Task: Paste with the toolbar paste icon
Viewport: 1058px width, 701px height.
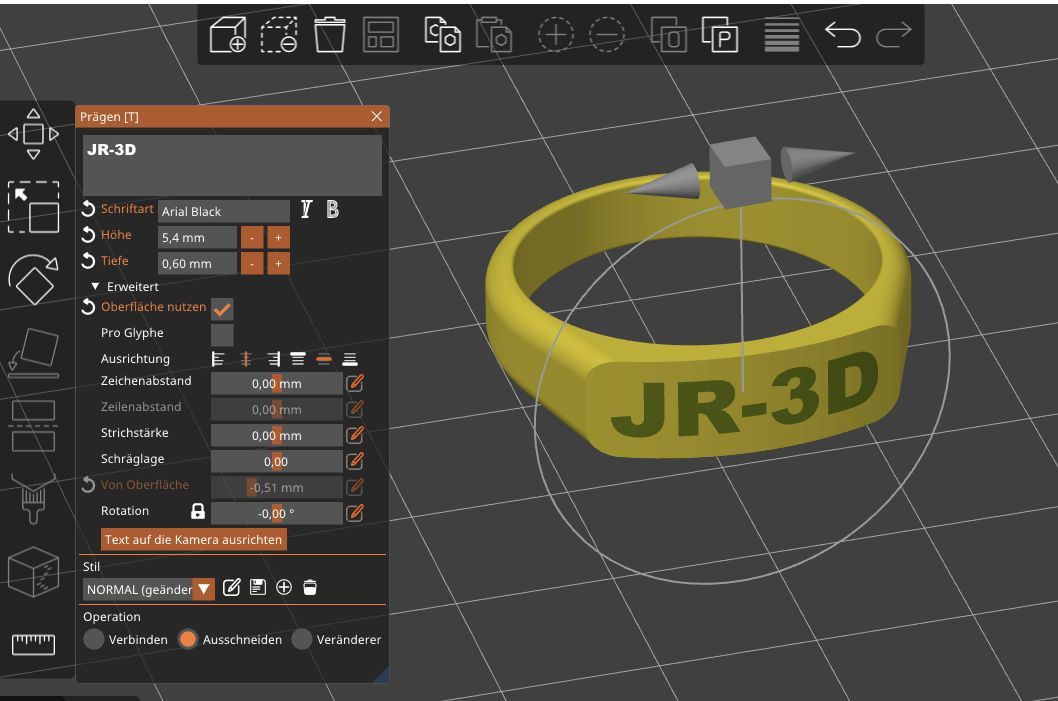Action: pyautogui.click(x=494, y=34)
